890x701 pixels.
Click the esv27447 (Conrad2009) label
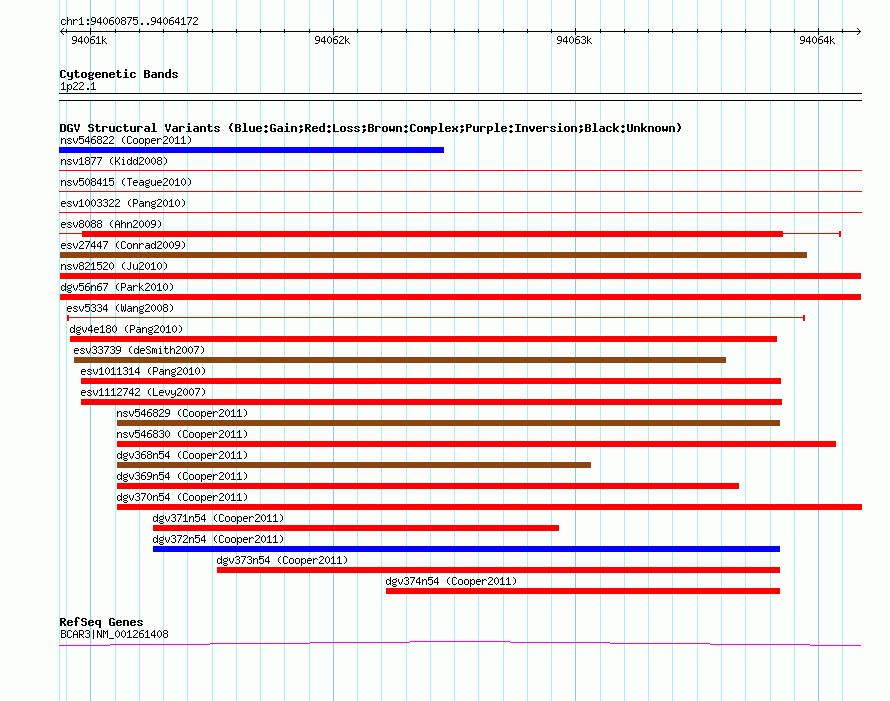pyautogui.click(x=123, y=245)
